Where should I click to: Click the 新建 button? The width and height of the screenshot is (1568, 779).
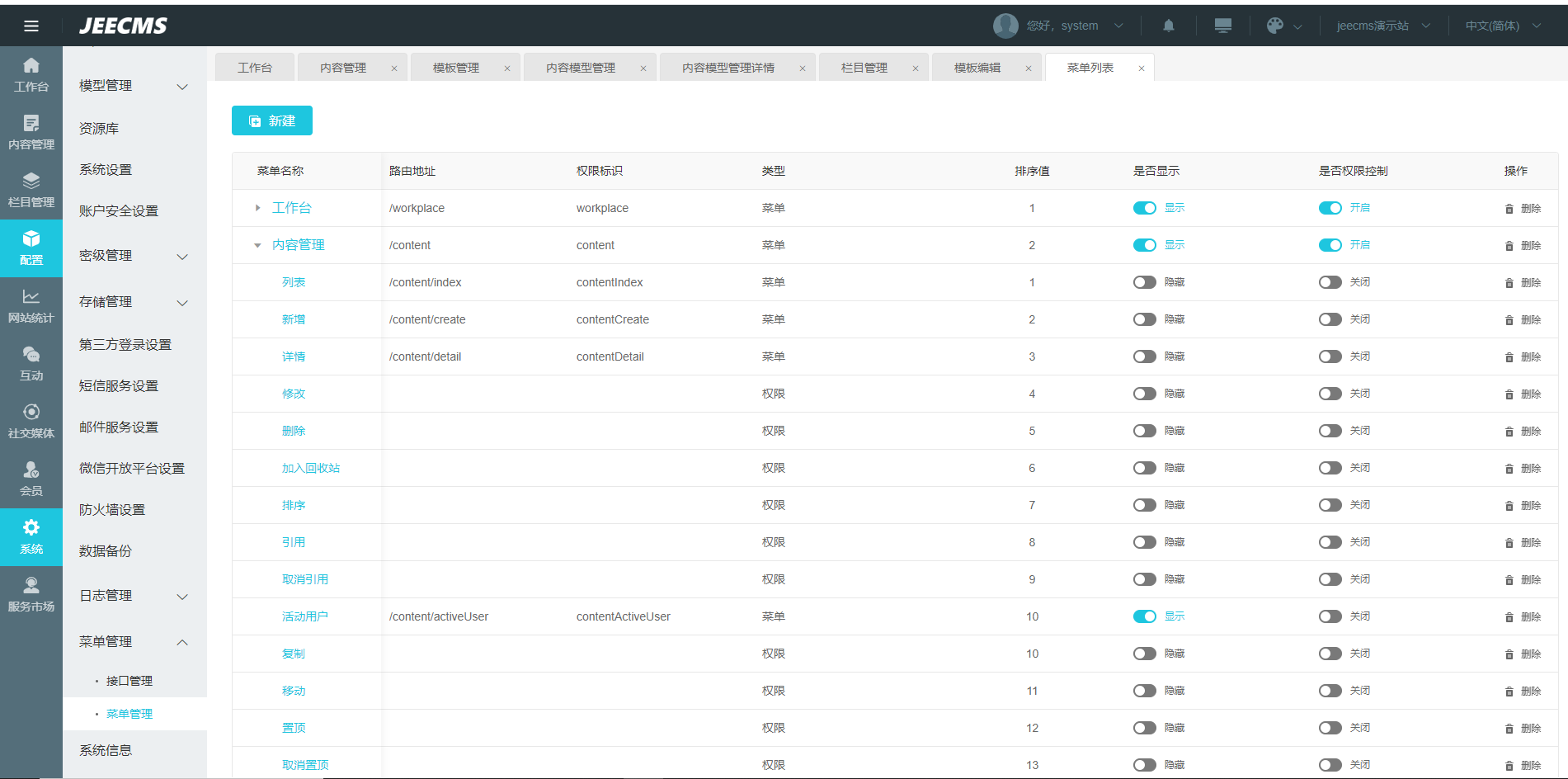point(271,120)
